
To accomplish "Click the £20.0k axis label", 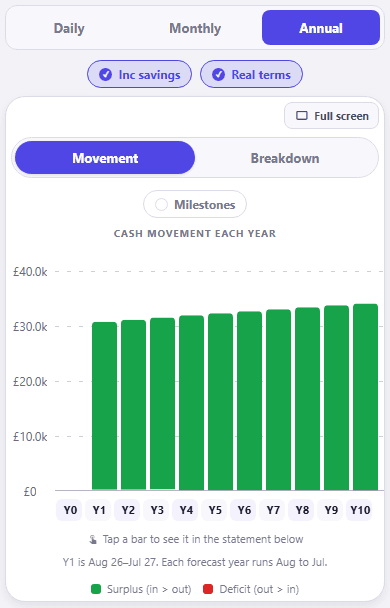I will click(30, 382).
